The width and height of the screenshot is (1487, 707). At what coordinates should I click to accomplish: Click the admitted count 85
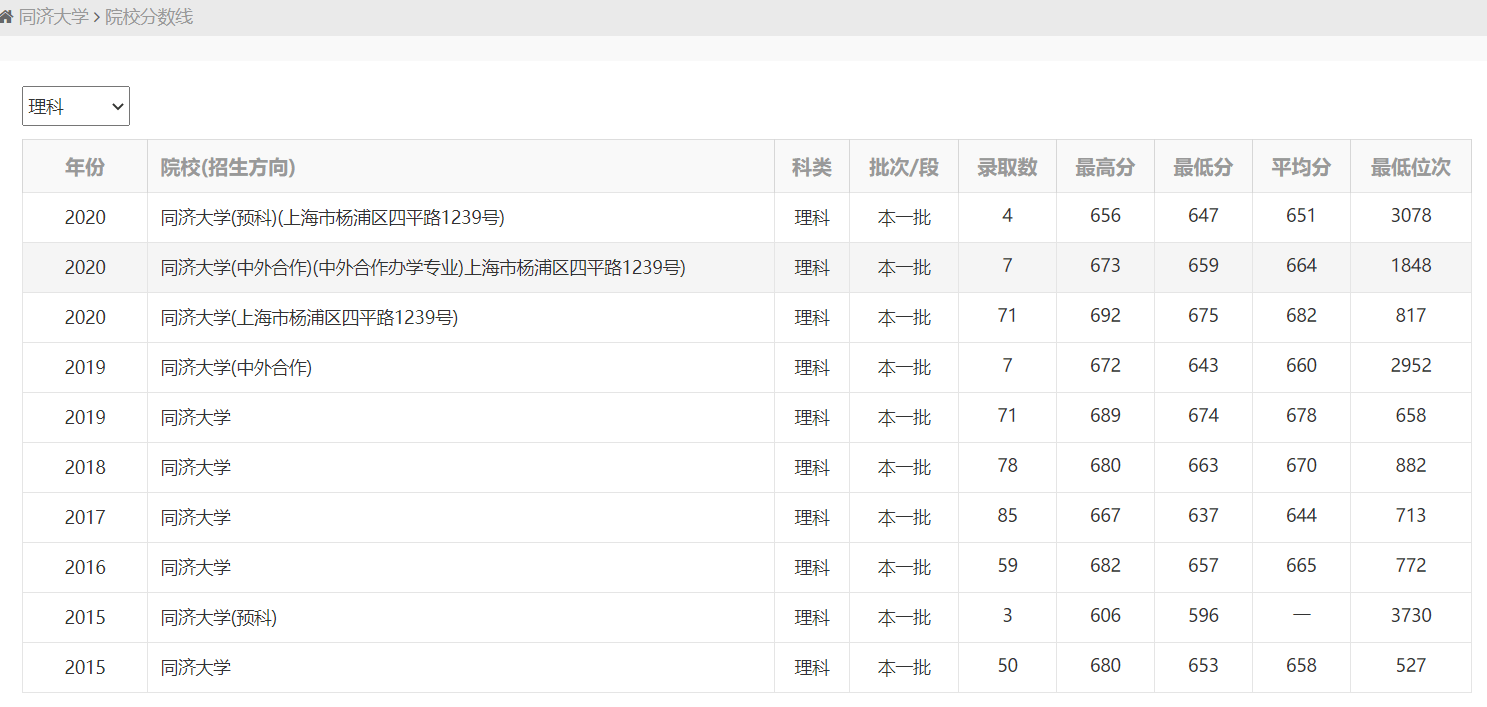1007,515
